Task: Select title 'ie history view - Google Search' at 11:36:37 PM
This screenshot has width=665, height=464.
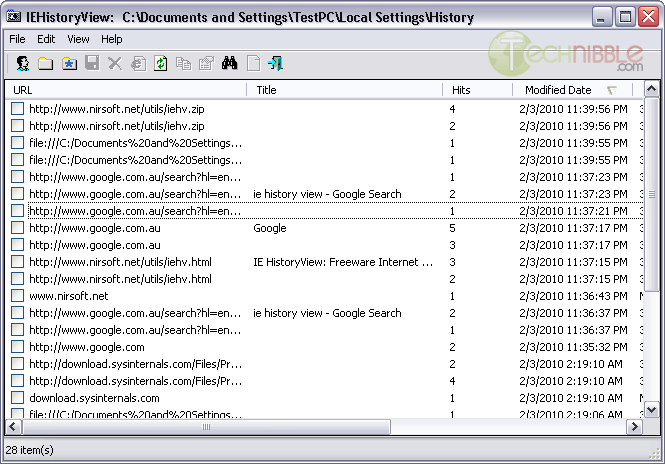Action: pyautogui.click(x=327, y=313)
